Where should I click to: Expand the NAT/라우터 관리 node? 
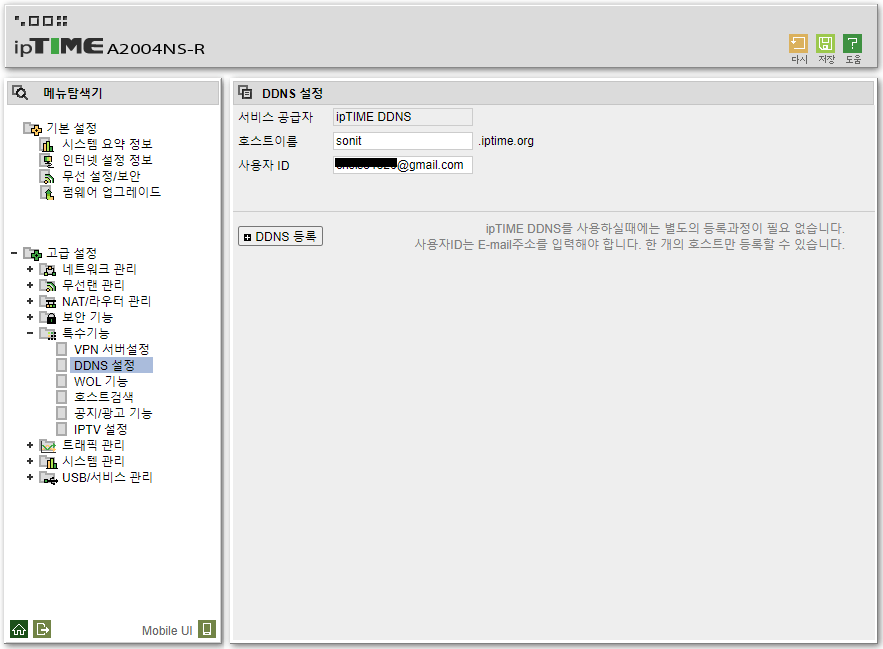(x=30, y=301)
